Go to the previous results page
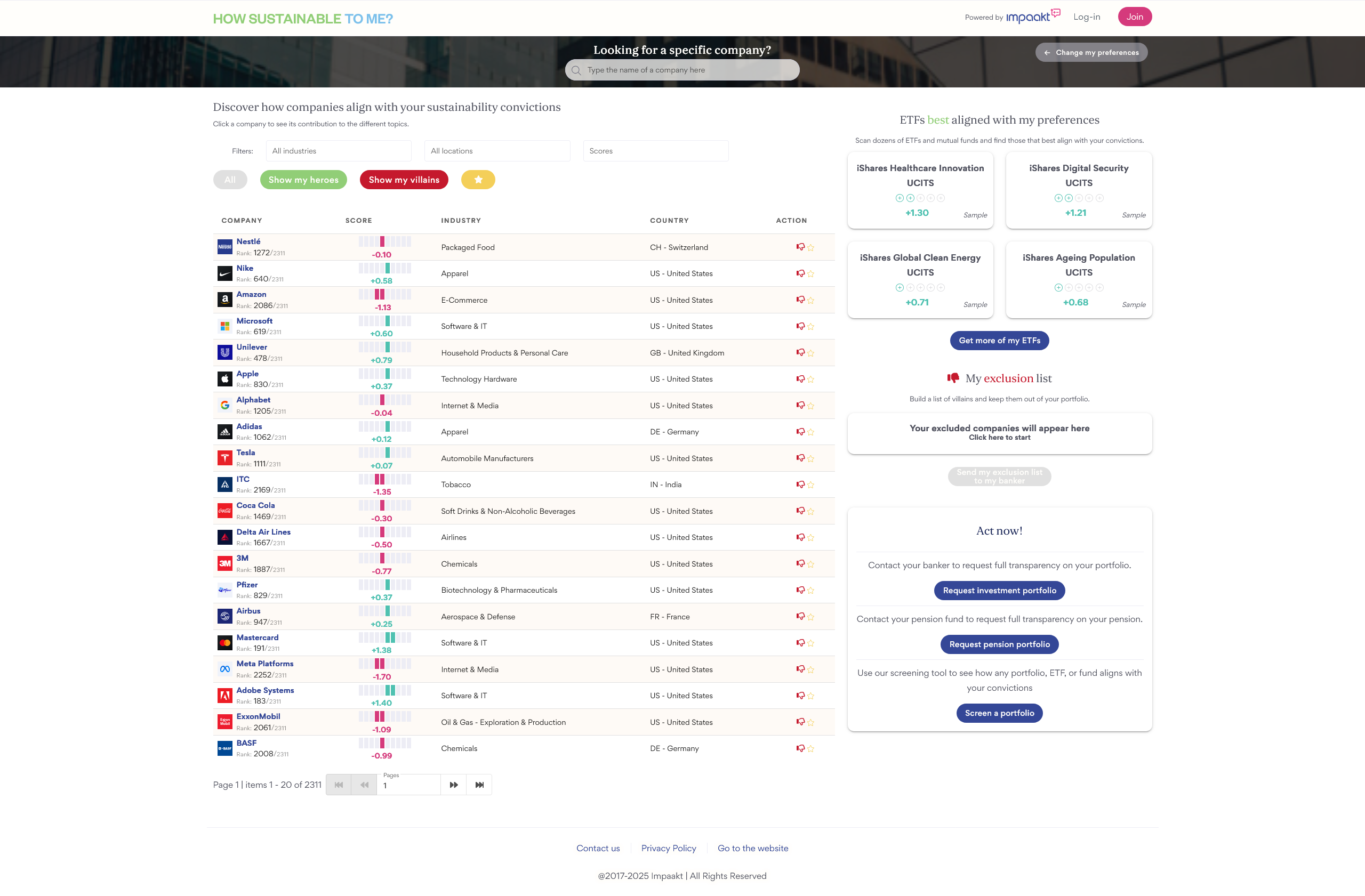1365x896 pixels. click(x=364, y=785)
